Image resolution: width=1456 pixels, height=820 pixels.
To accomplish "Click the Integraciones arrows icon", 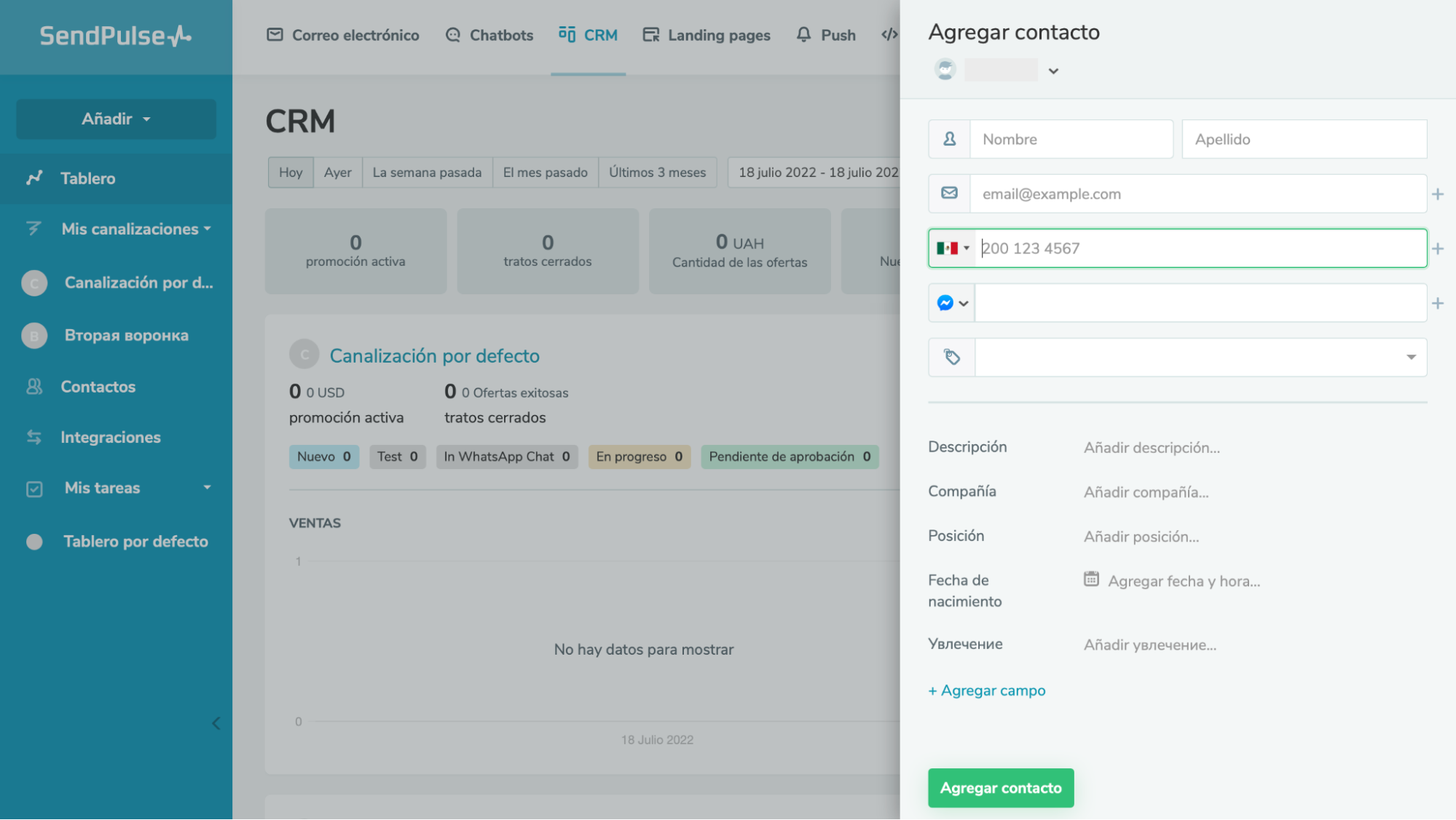I will 34,437.
